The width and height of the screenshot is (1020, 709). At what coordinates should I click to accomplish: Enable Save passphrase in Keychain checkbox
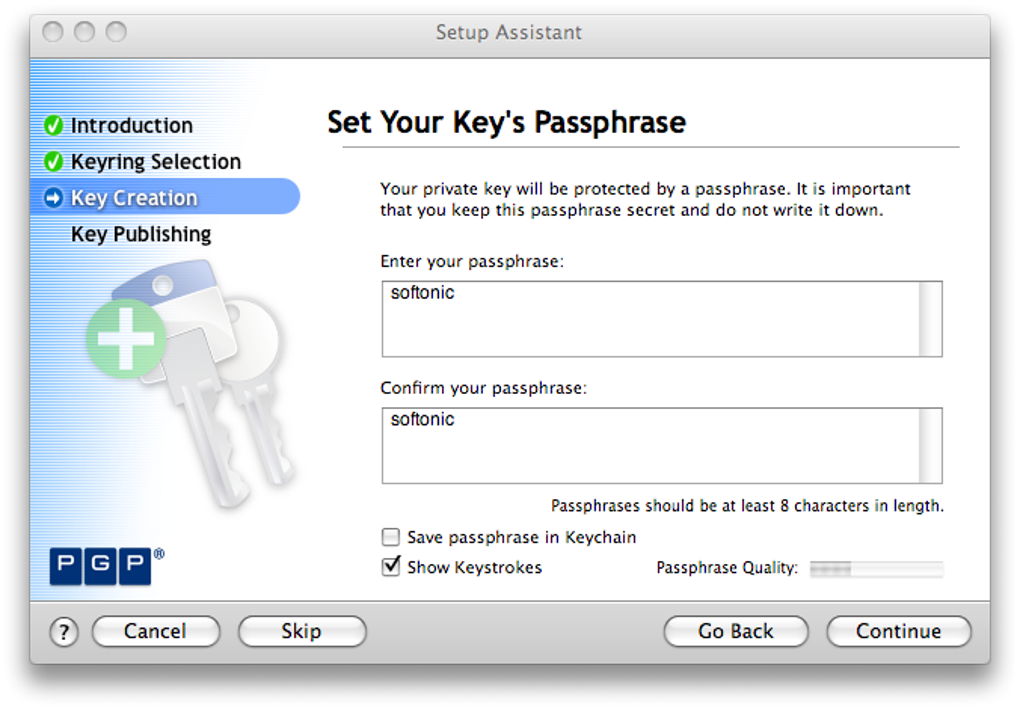pyautogui.click(x=390, y=537)
